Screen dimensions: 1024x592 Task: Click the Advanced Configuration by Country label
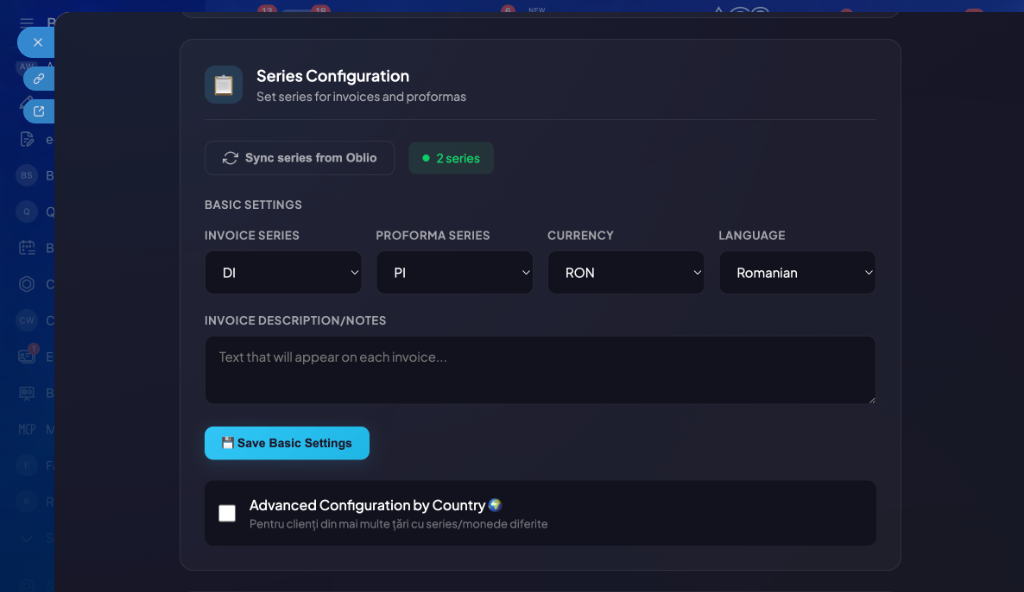[x=367, y=506]
